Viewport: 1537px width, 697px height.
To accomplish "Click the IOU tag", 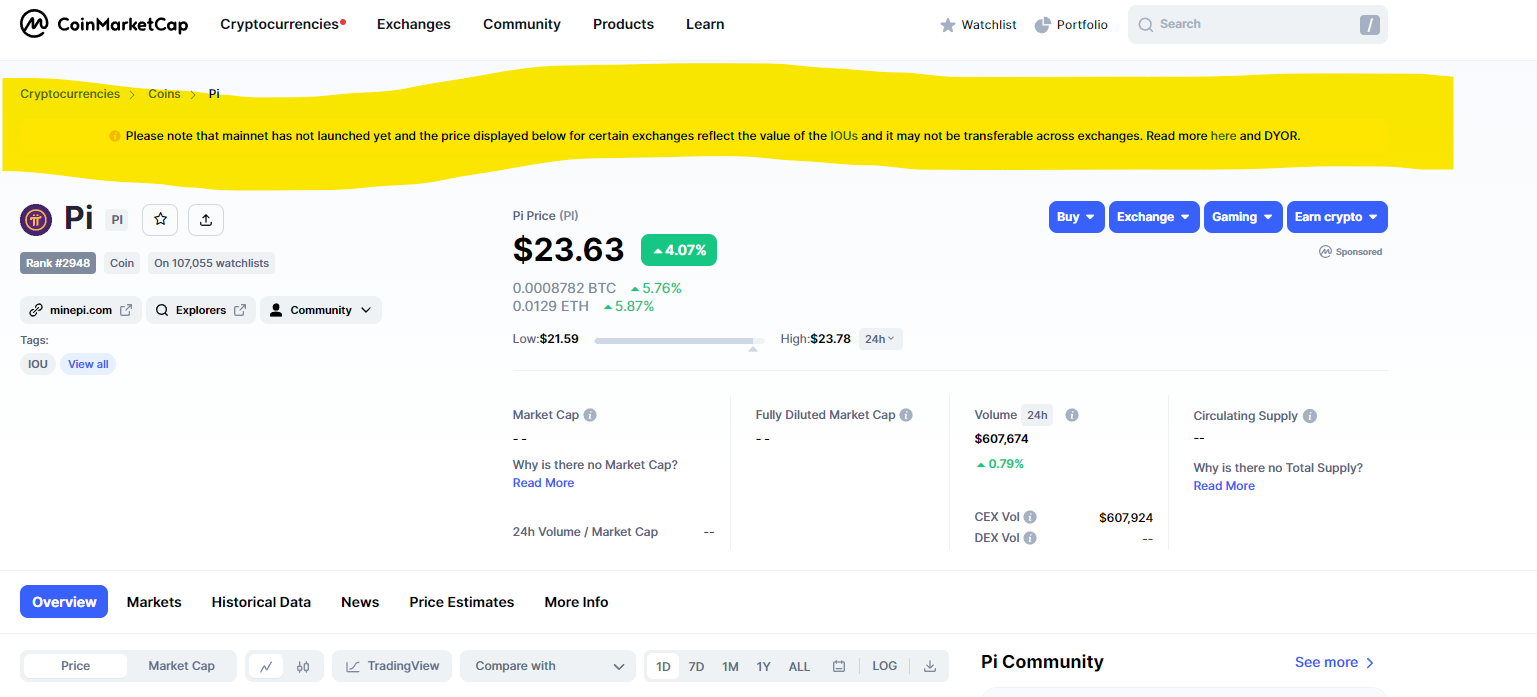I will coord(38,364).
